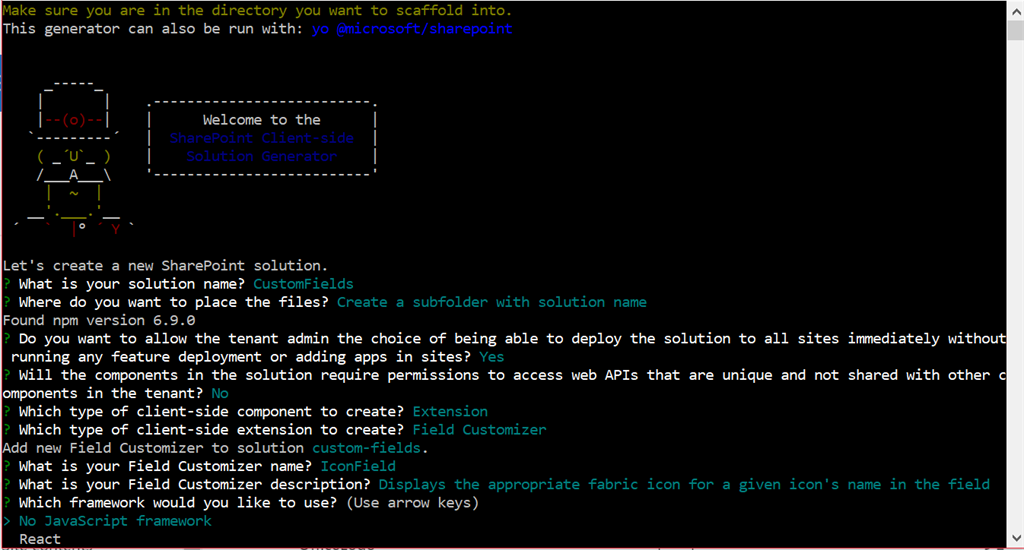Image resolution: width=1024 pixels, height=550 pixels.
Task: Click the 'Field Customizer' extension answer
Action: [x=479, y=430]
